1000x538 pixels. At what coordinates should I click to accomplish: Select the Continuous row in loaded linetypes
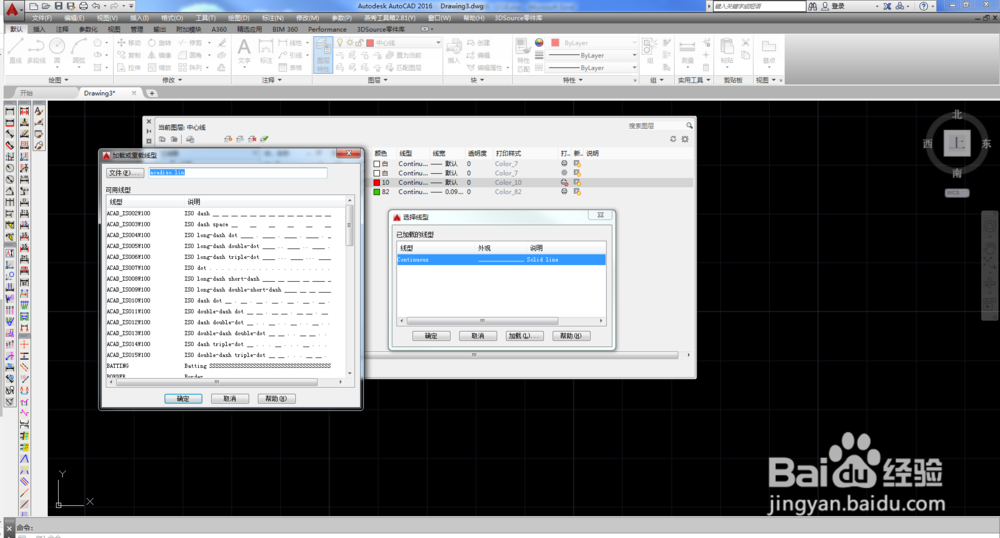click(x=501, y=260)
